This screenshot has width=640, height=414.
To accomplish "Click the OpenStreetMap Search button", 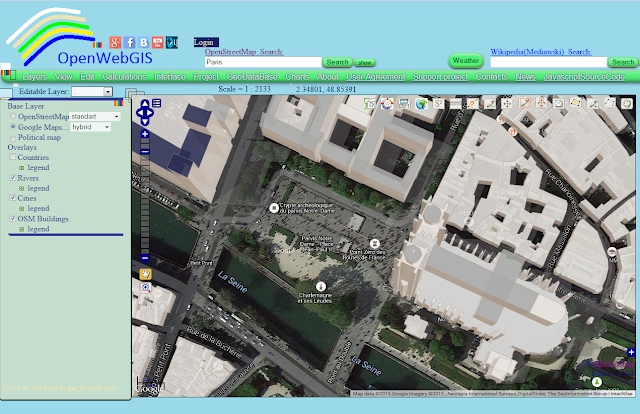I will point(338,62).
